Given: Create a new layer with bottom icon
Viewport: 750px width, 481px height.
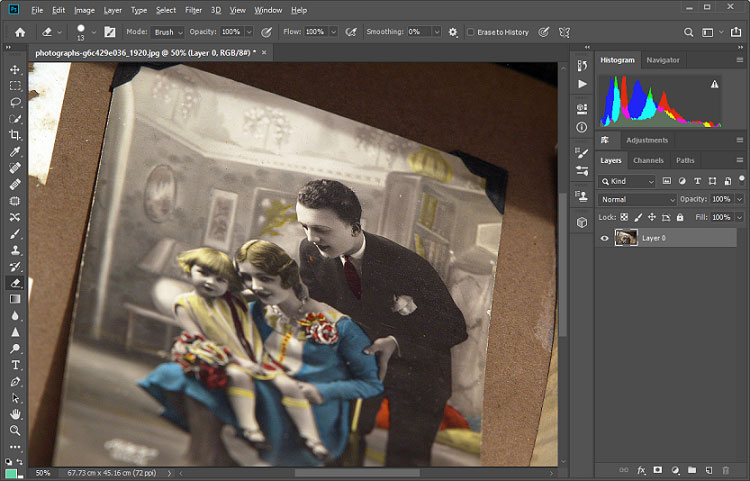Looking at the screenshot, I should coord(709,470).
